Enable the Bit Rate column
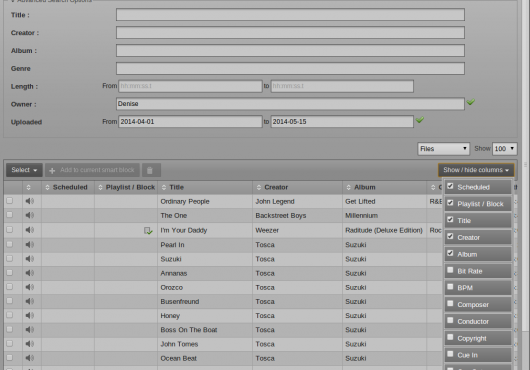The width and height of the screenshot is (530, 370). pyautogui.click(x=450, y=270)
